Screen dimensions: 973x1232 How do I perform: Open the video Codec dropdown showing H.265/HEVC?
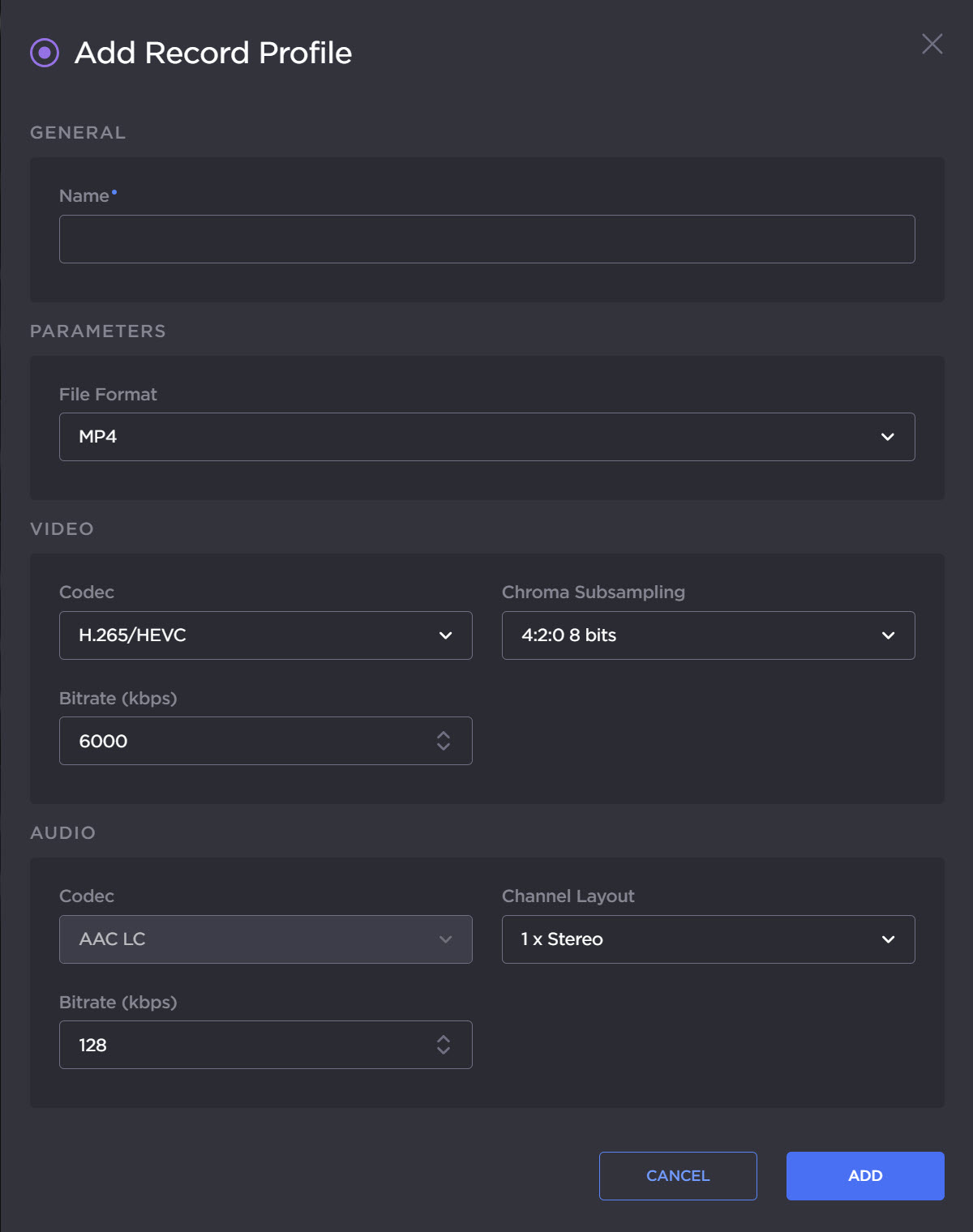(x=266, y=635)
